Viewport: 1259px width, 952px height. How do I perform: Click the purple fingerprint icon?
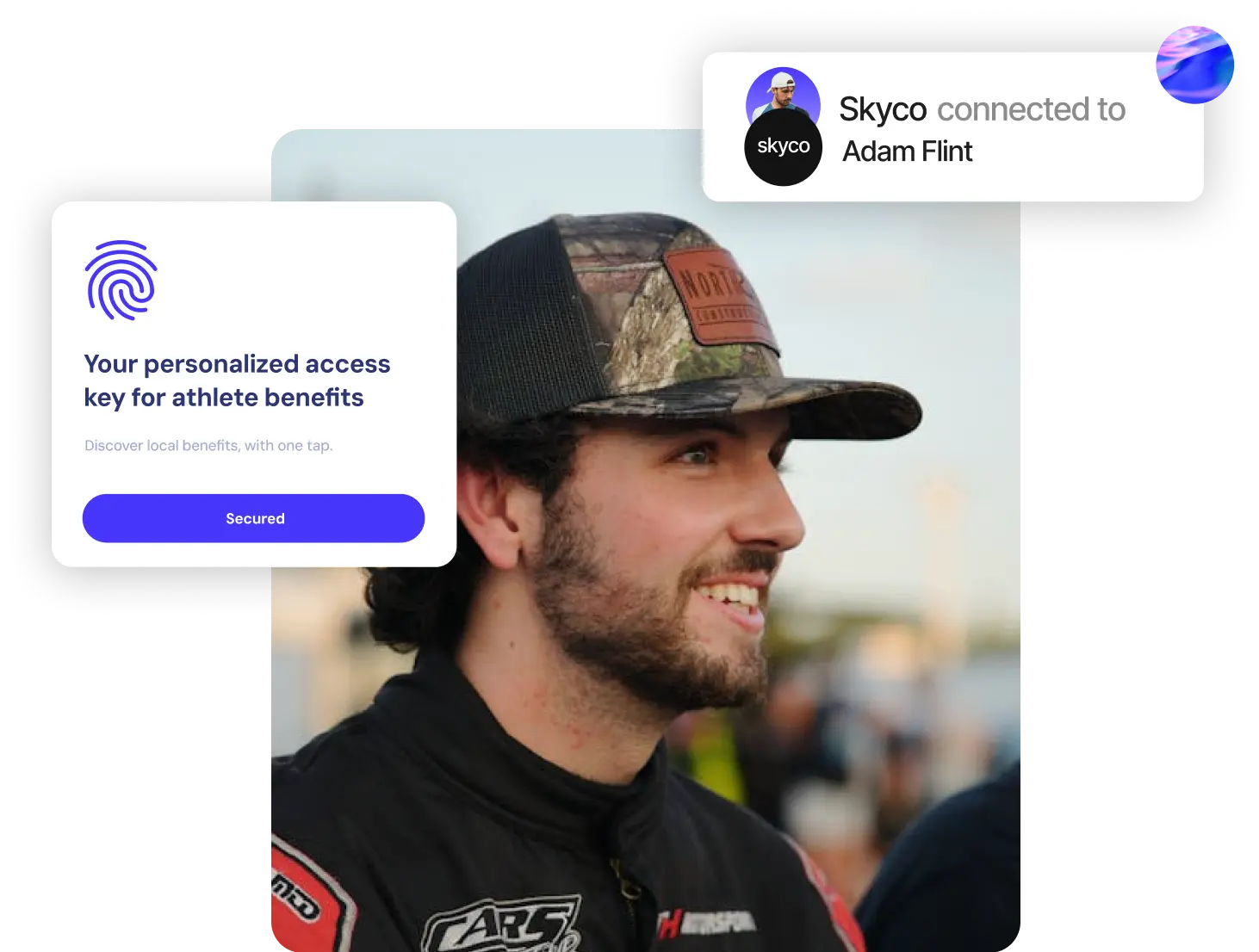pos(121,280)
